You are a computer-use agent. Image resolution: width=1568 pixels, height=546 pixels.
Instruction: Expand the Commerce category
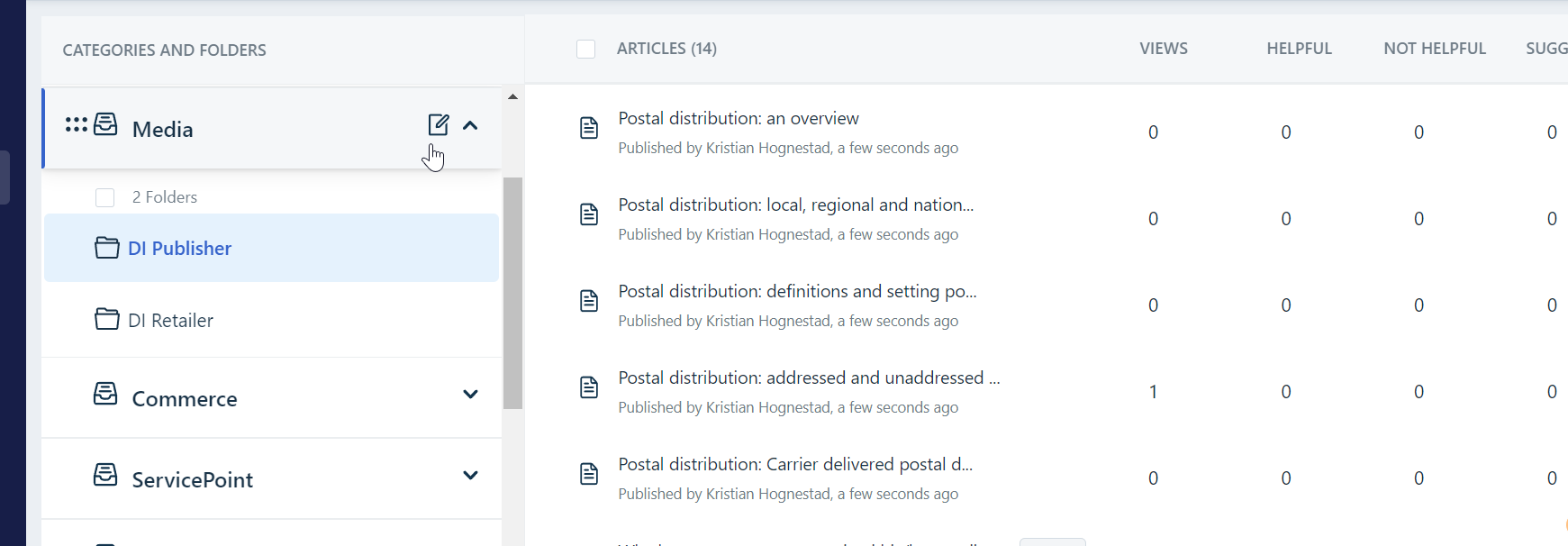pyautogui.click(x=470, y=394)
